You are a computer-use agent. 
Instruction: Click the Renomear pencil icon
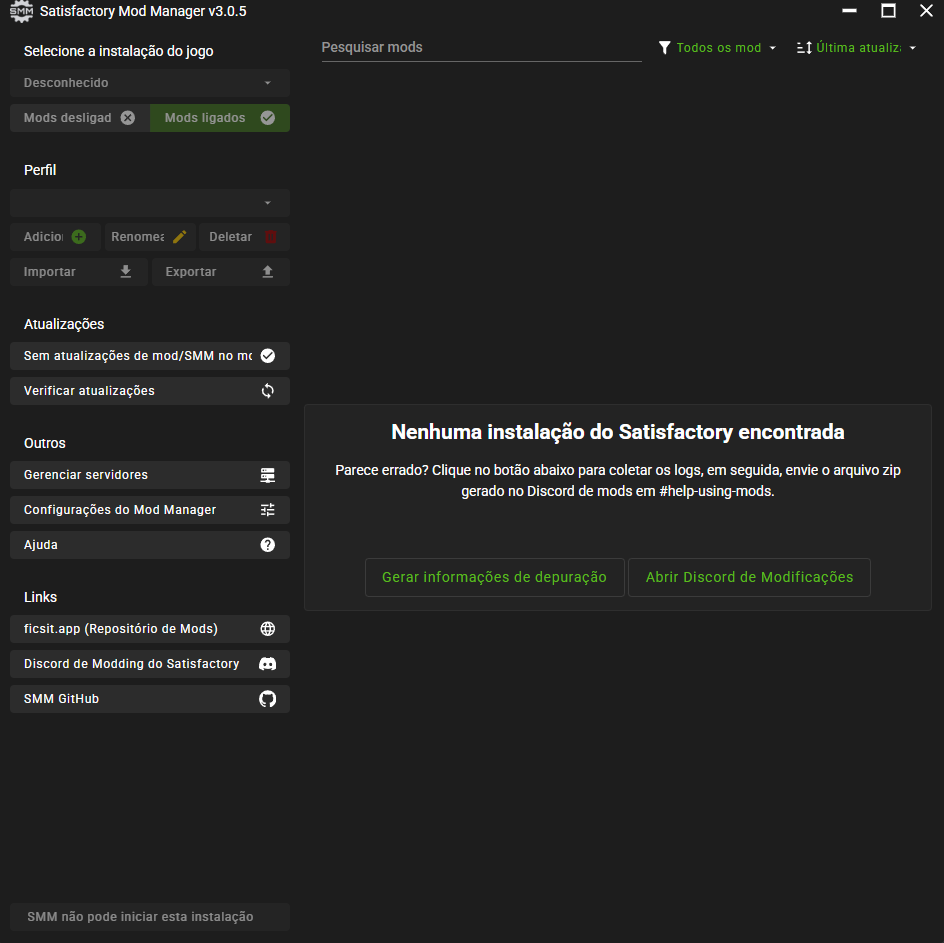tap(179, 236)
